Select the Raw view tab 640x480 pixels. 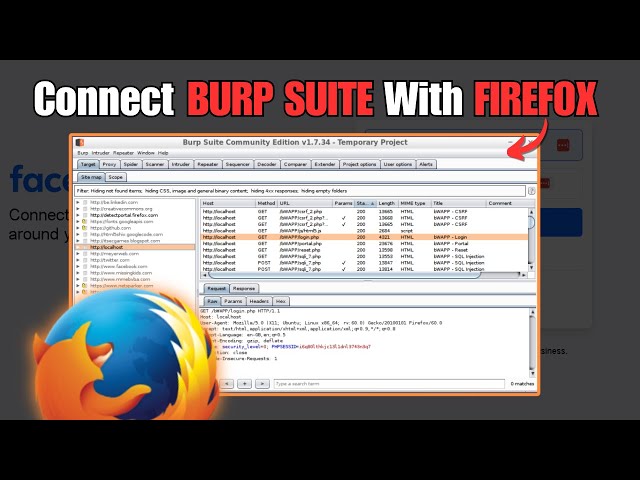coord(212,301)
